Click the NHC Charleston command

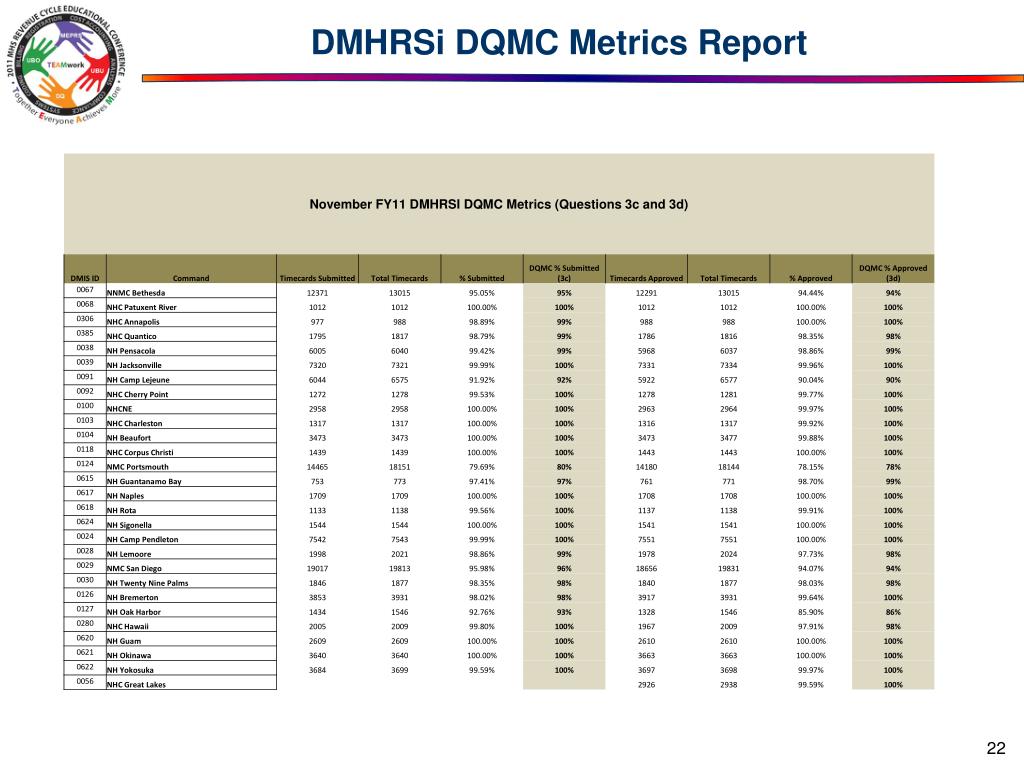click(135, 423)
